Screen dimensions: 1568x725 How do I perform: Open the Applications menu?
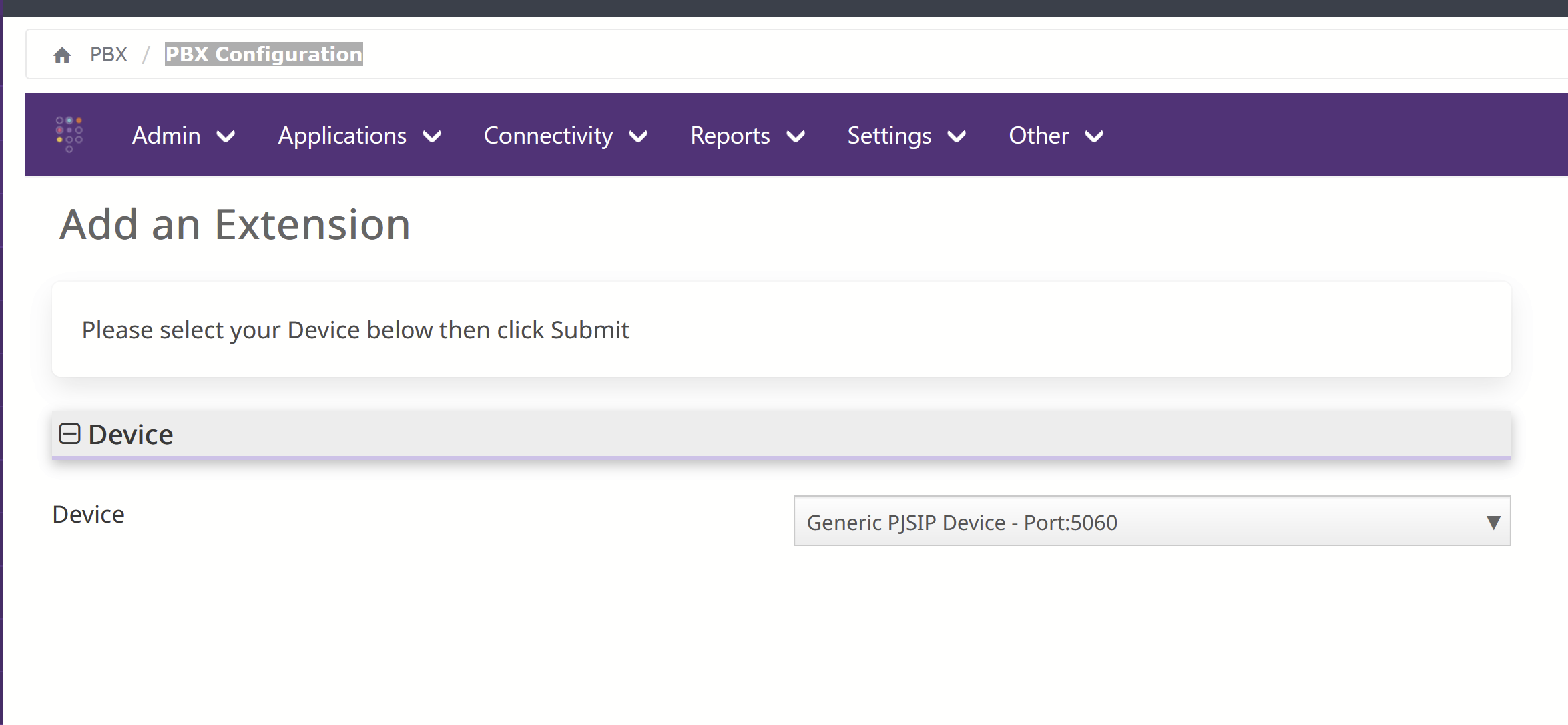pyautogui.click(x=360, y=136)
